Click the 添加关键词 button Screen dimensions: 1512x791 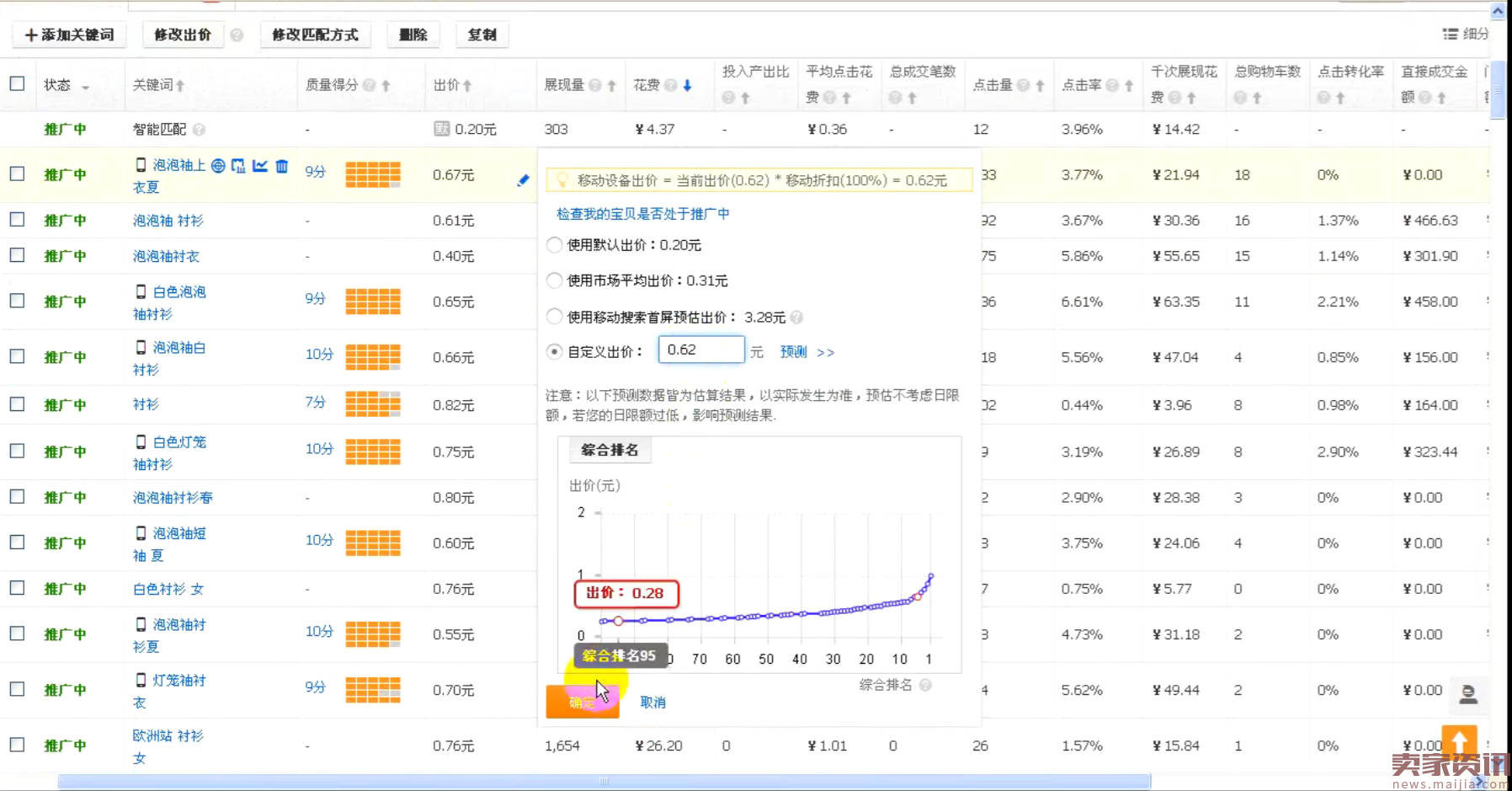[x=69, y=35]
